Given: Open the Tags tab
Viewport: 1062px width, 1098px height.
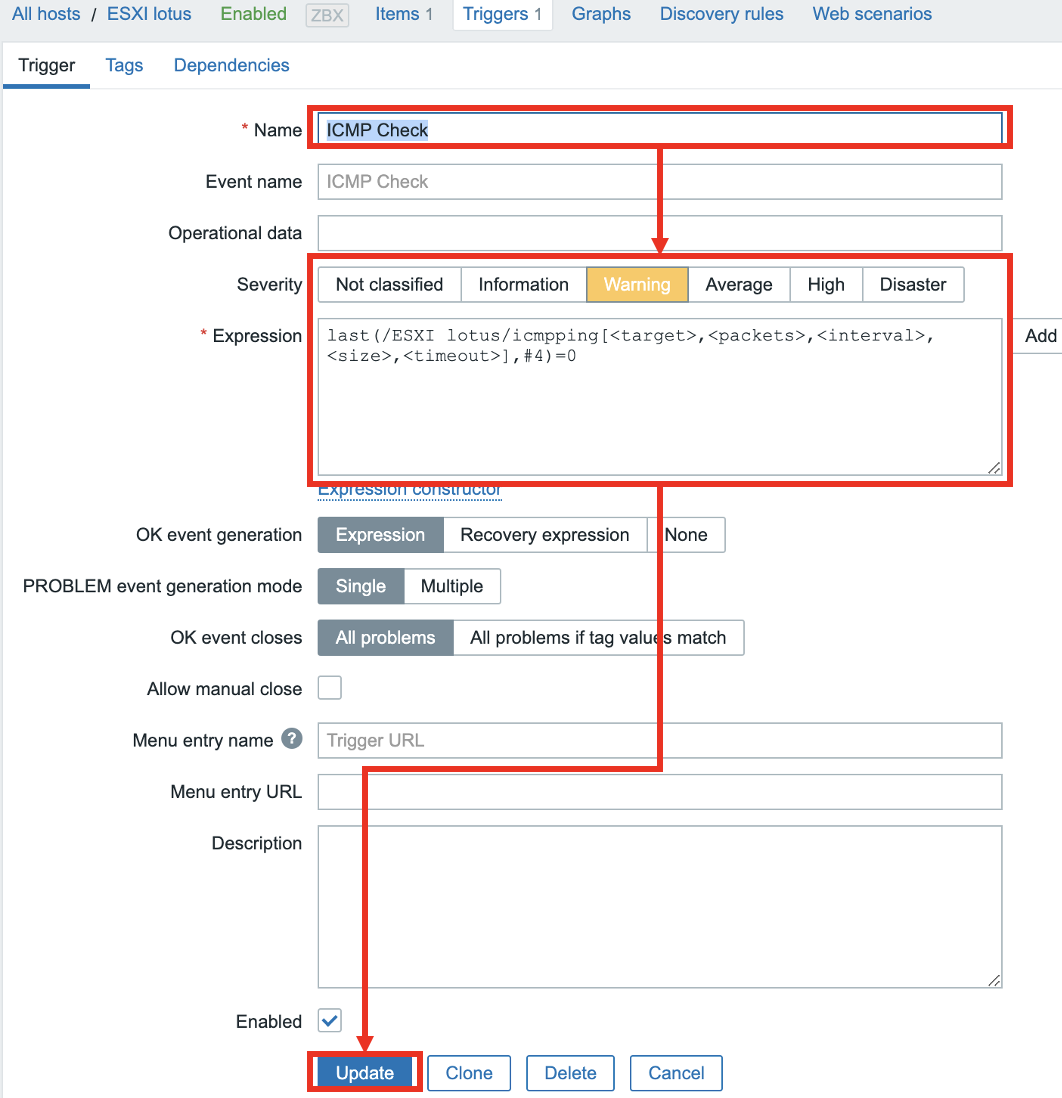Looking at the screenshot, I should point(124,65).
